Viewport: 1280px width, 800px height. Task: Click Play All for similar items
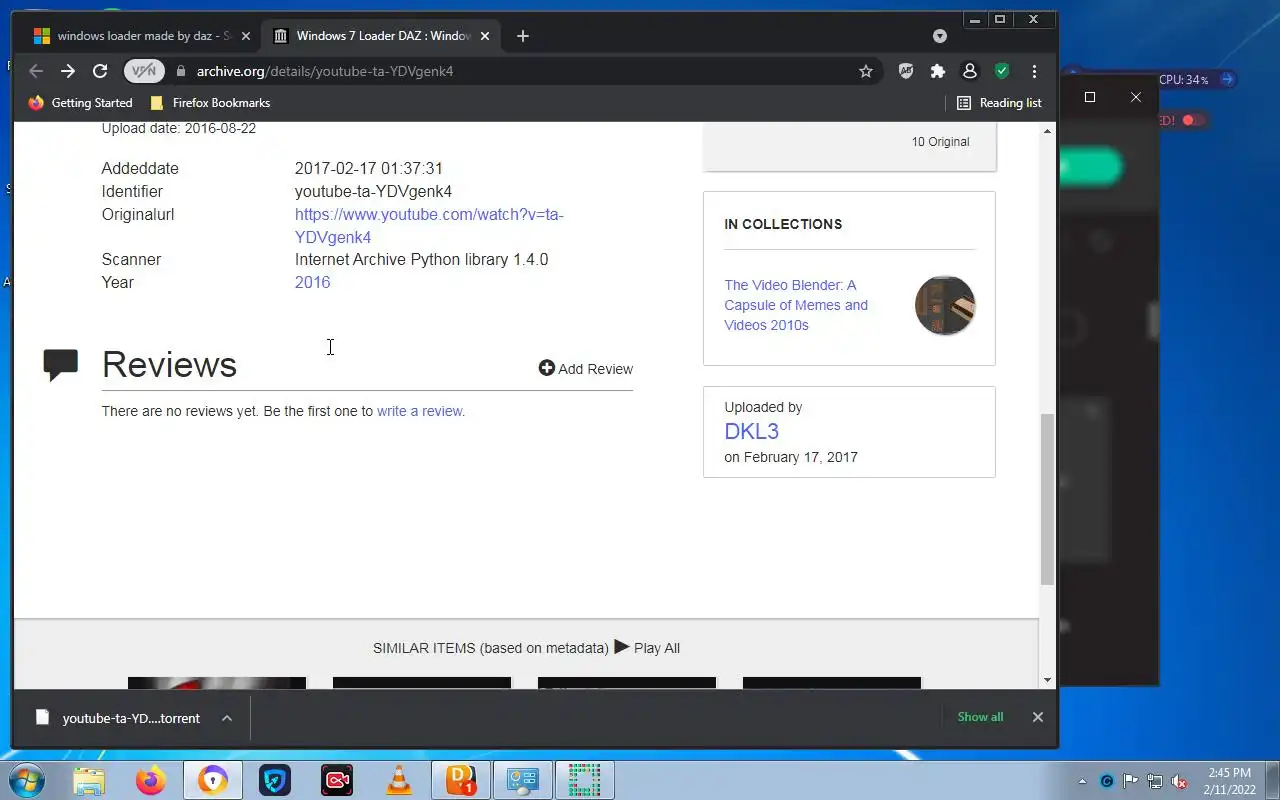pos(647,648)
